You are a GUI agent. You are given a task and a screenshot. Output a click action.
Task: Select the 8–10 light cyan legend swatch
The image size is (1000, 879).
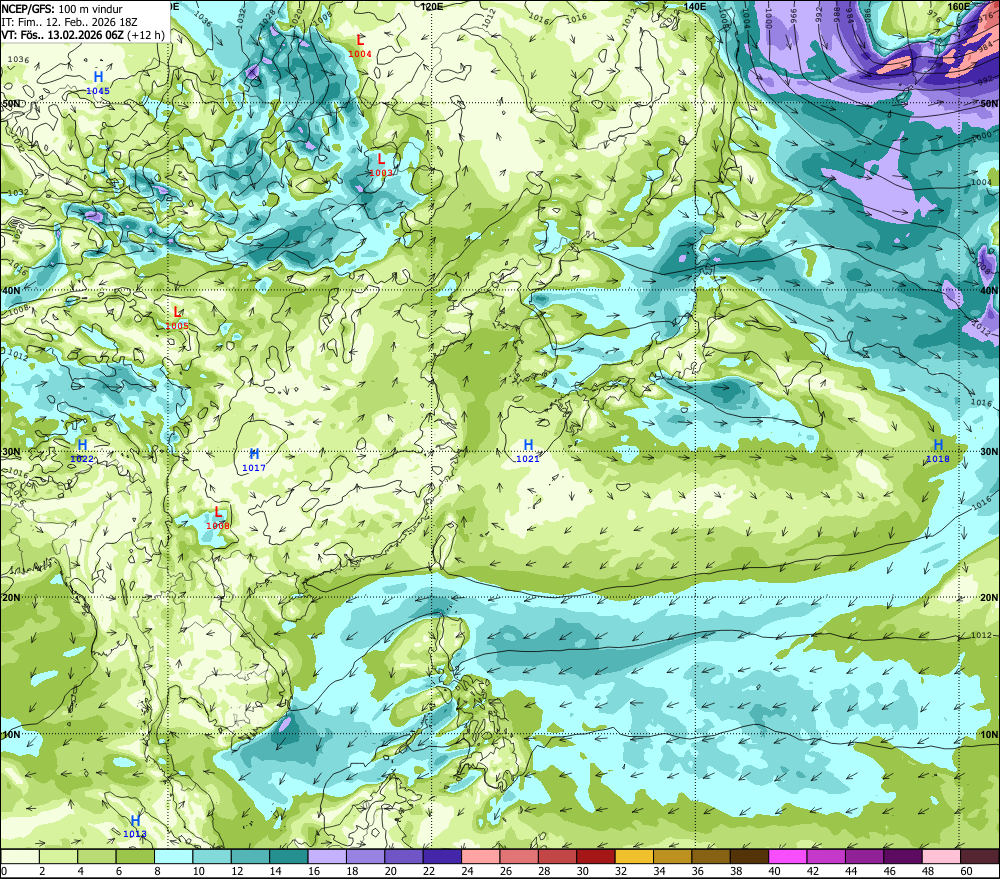[x=173, y=857]
